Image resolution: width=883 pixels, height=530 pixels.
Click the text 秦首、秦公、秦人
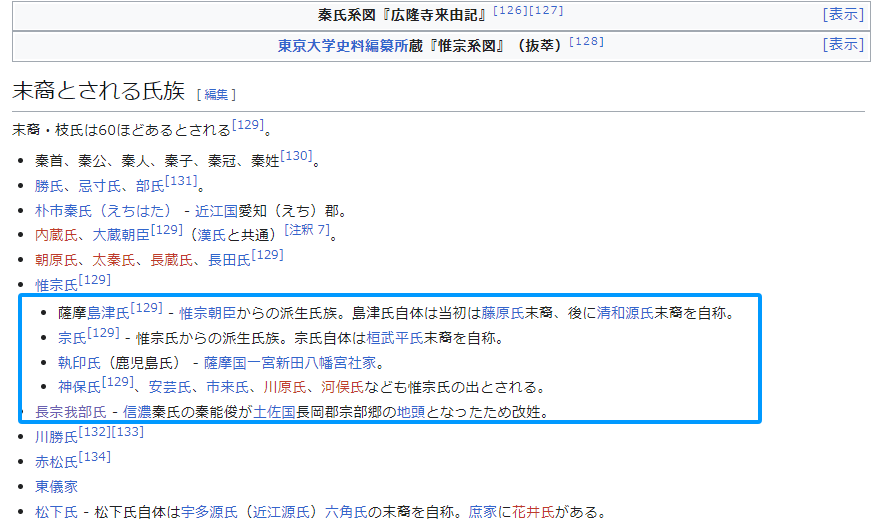click(92, 161)
